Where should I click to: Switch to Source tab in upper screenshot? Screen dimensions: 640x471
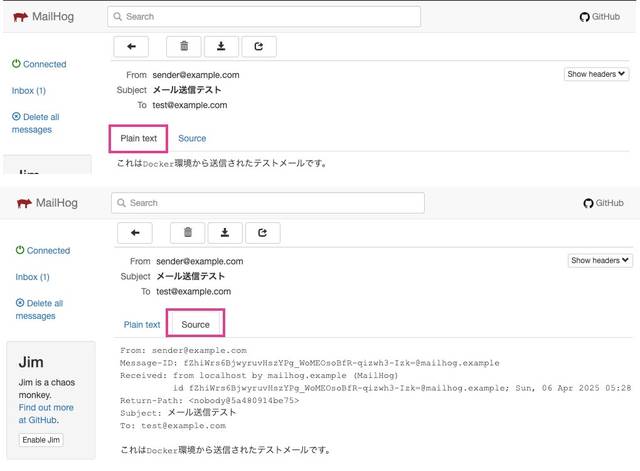pos(192,138)
